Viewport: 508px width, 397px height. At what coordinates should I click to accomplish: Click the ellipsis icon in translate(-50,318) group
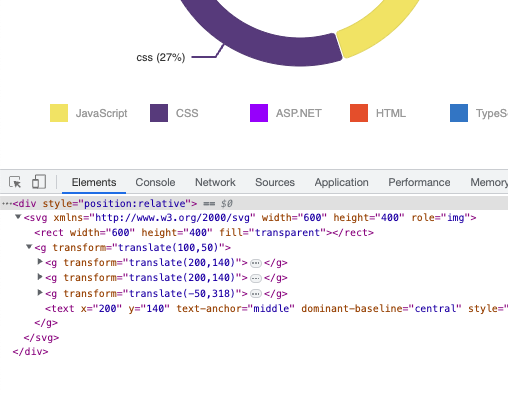[x=256, y=294]
